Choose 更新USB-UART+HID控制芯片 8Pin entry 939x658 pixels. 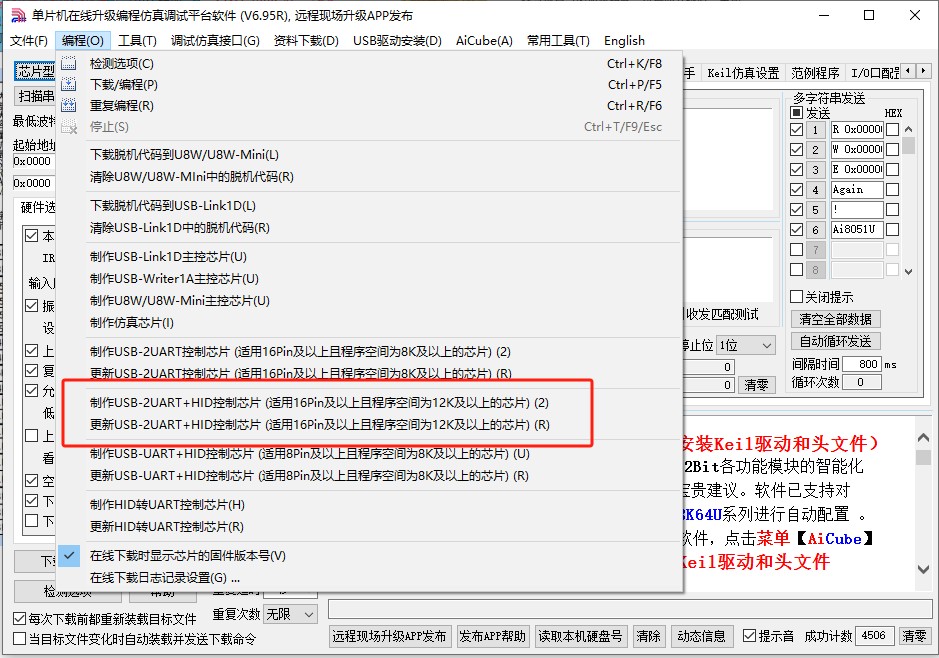click(369, 475)
